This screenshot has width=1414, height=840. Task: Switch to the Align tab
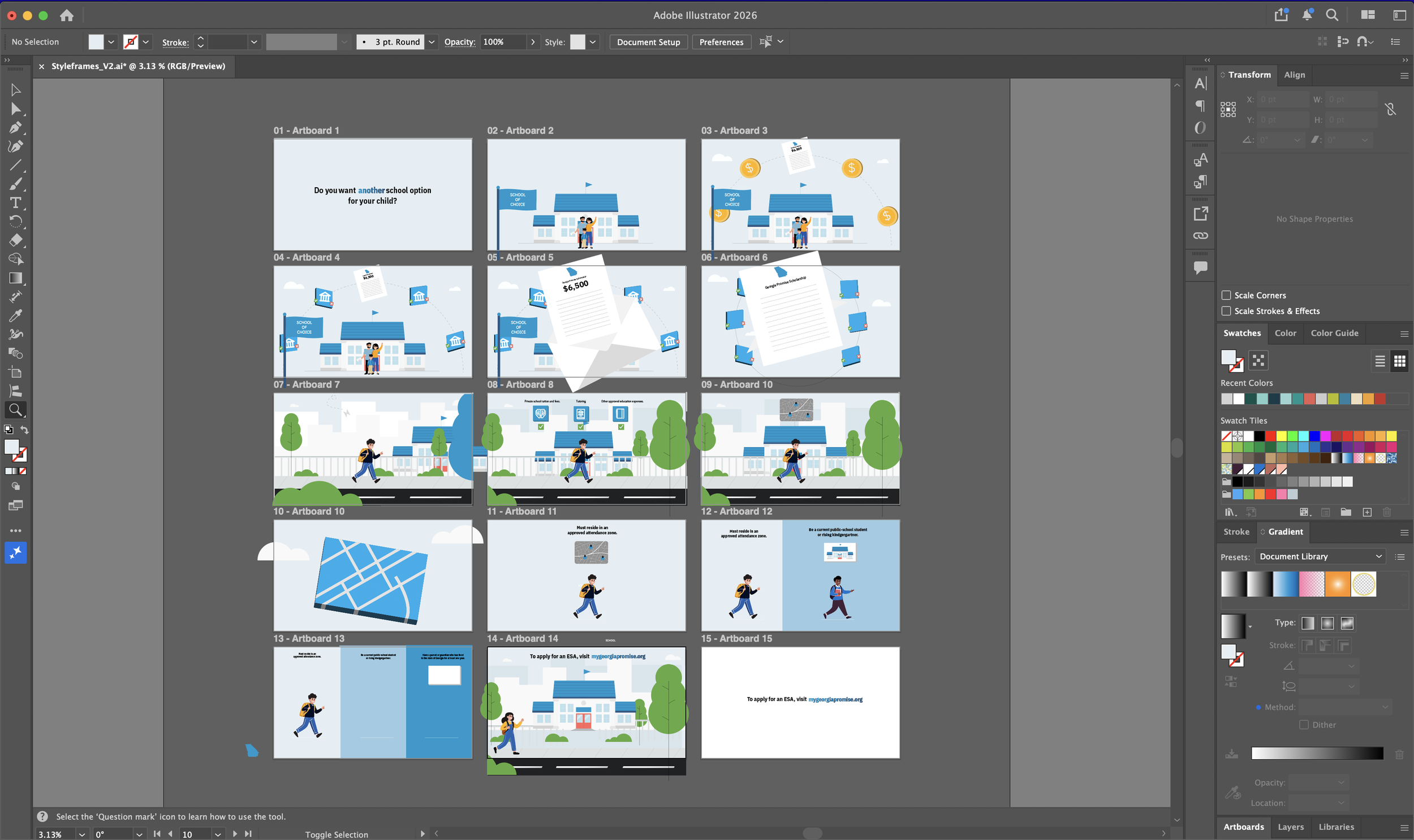coord(1294,75)
